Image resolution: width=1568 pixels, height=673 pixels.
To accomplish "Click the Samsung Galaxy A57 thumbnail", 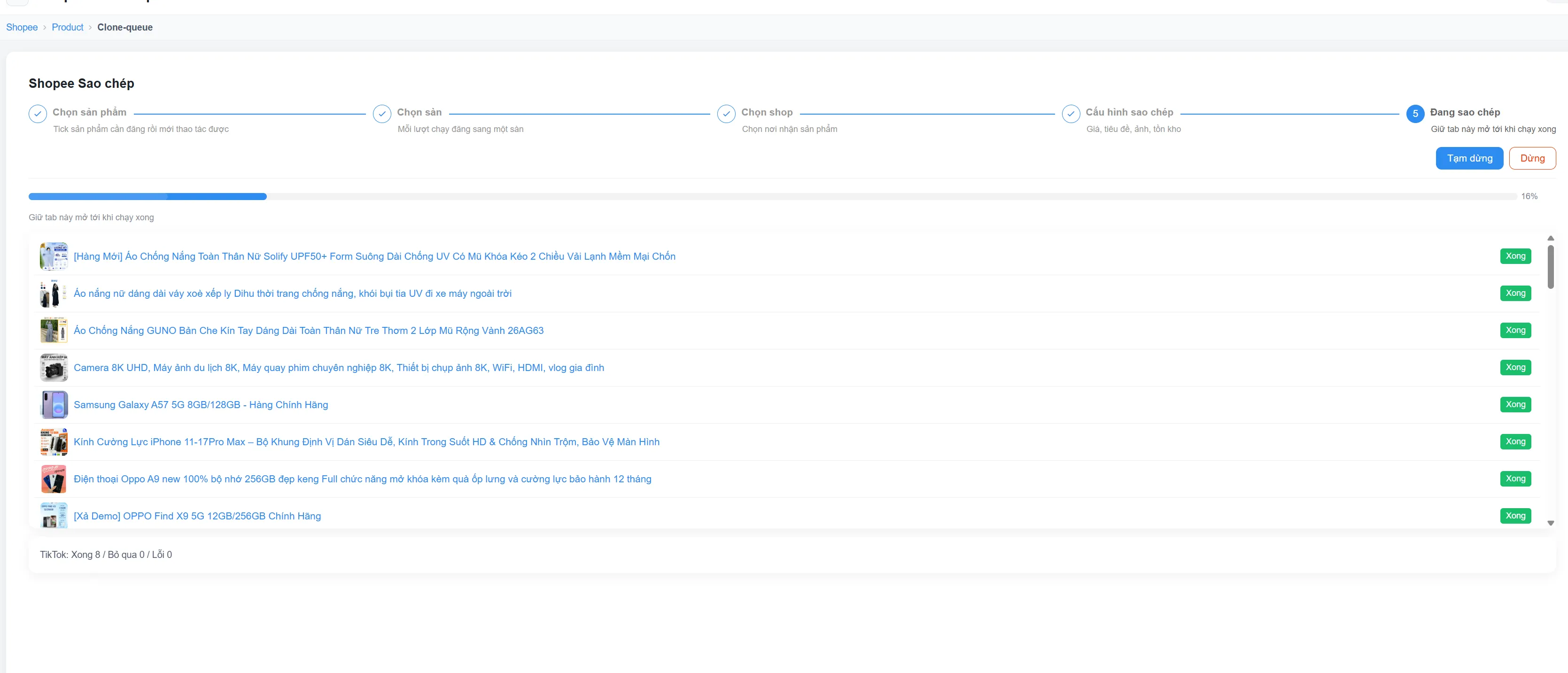I will coord(54,405).
